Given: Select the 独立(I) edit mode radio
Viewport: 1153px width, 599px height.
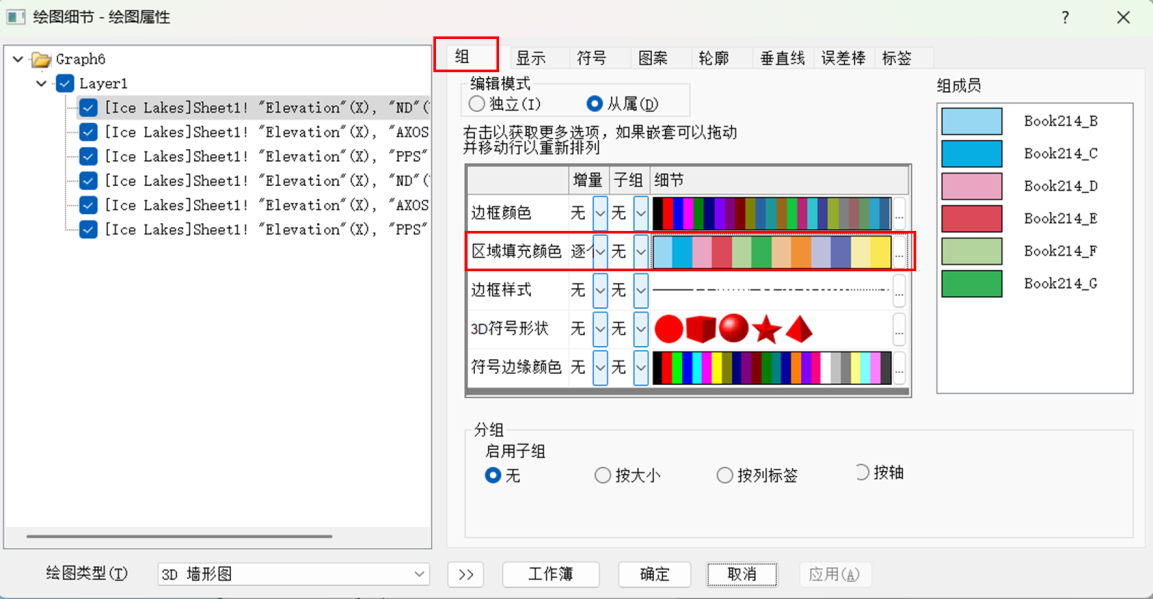Looking at the screenshot, I should pos(477,104).
